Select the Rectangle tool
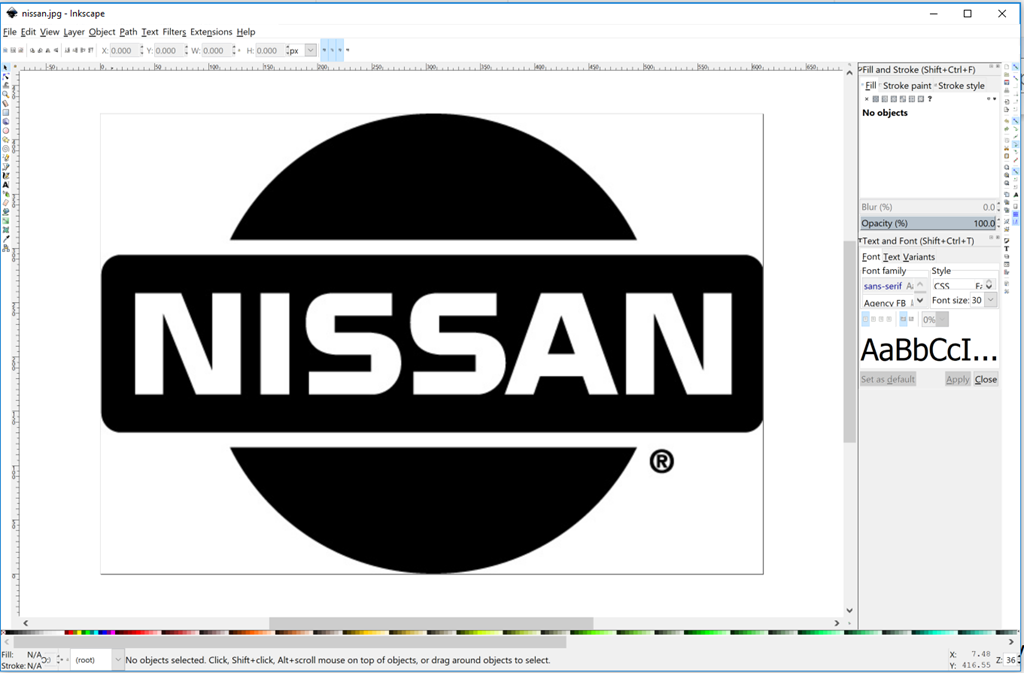Screen dimensions: 1024x673 click(x=5, y=113)
